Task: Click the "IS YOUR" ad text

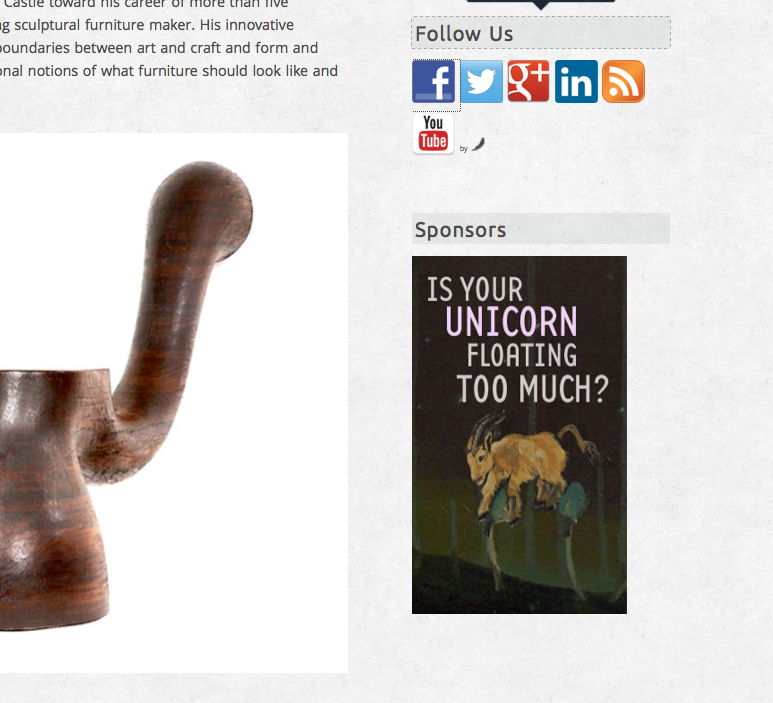Action: point(474,289)
